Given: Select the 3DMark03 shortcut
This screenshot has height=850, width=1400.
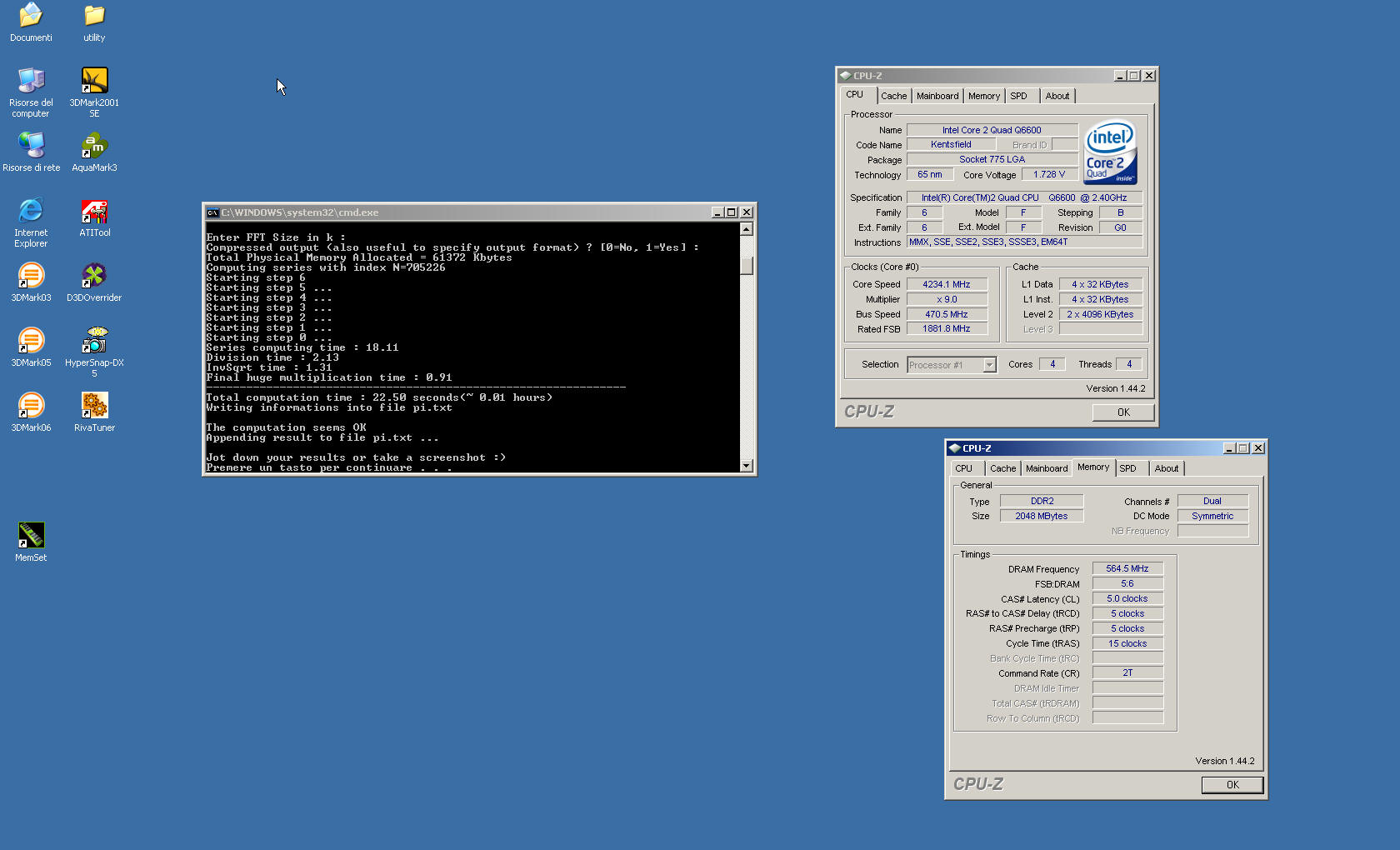Looking at the screenshot, I should point(31,282).
